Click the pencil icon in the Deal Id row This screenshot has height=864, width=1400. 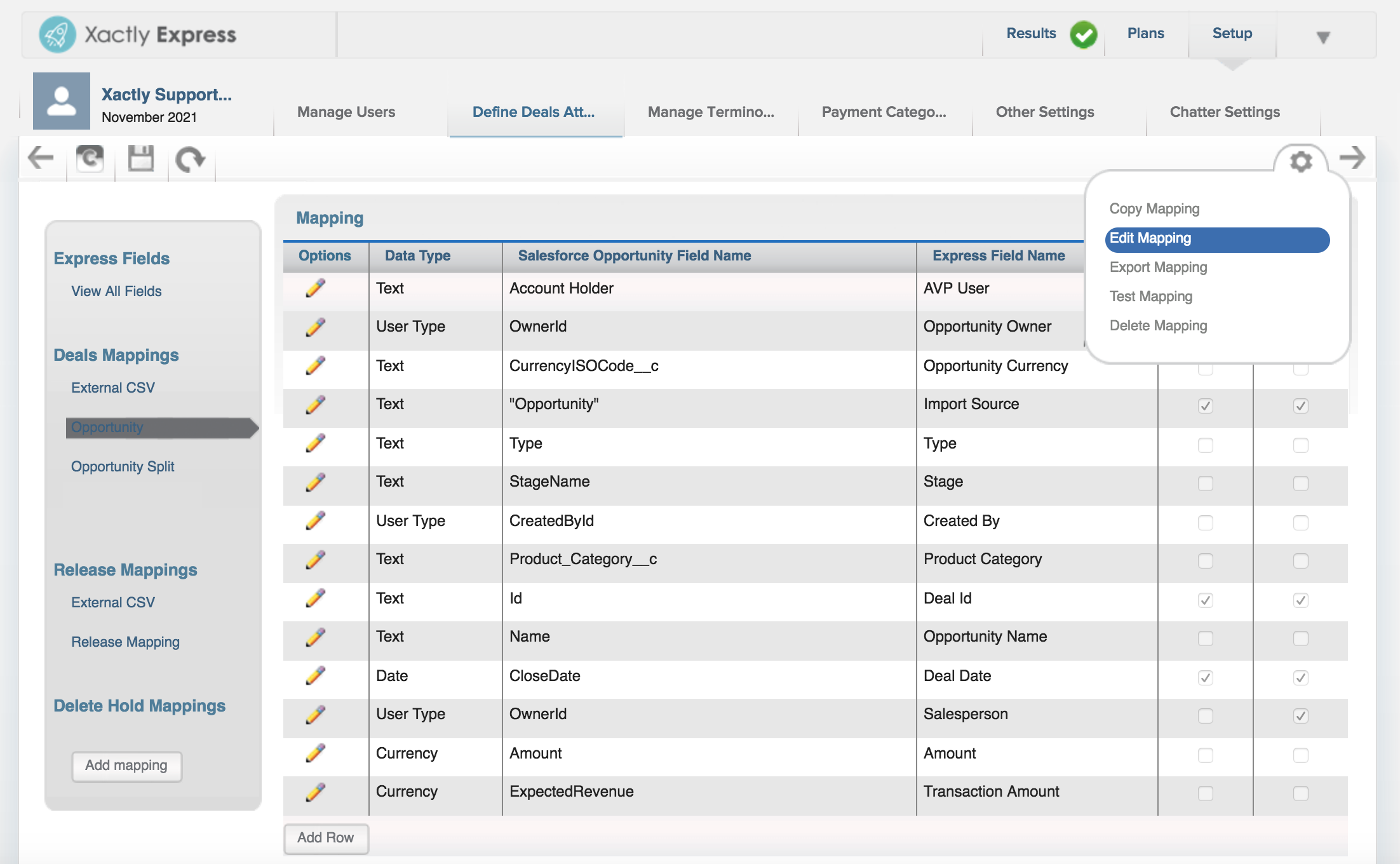(x=316, y=598)
